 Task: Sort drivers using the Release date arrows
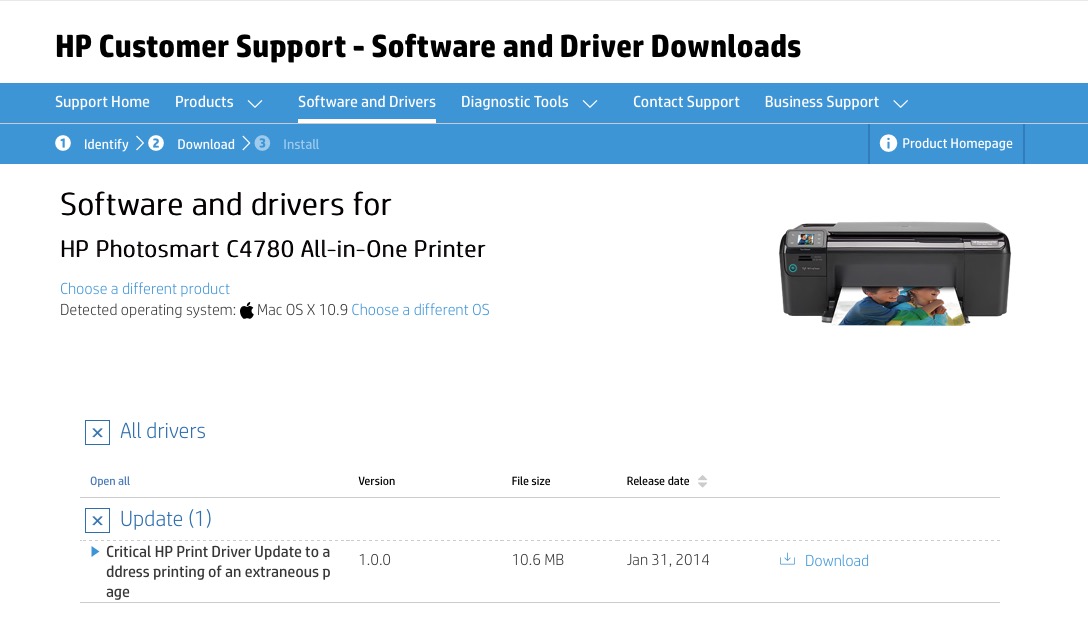coord(702,481)
